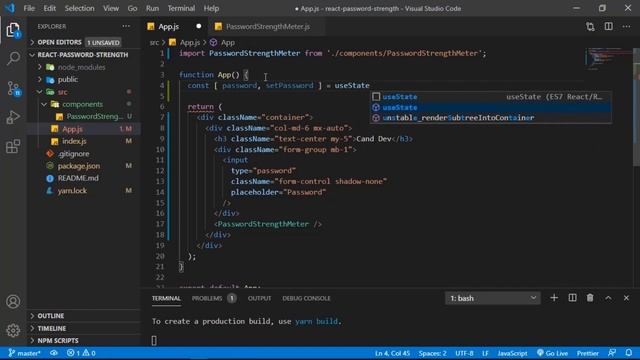Open PasswordStreng... file in explorer
Screen dimensions: 640x360
coord(84,116)
